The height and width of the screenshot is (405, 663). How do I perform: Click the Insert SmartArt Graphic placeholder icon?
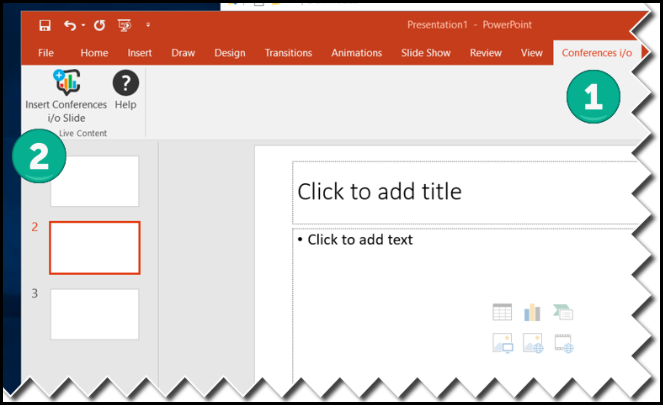click(563, 312)
